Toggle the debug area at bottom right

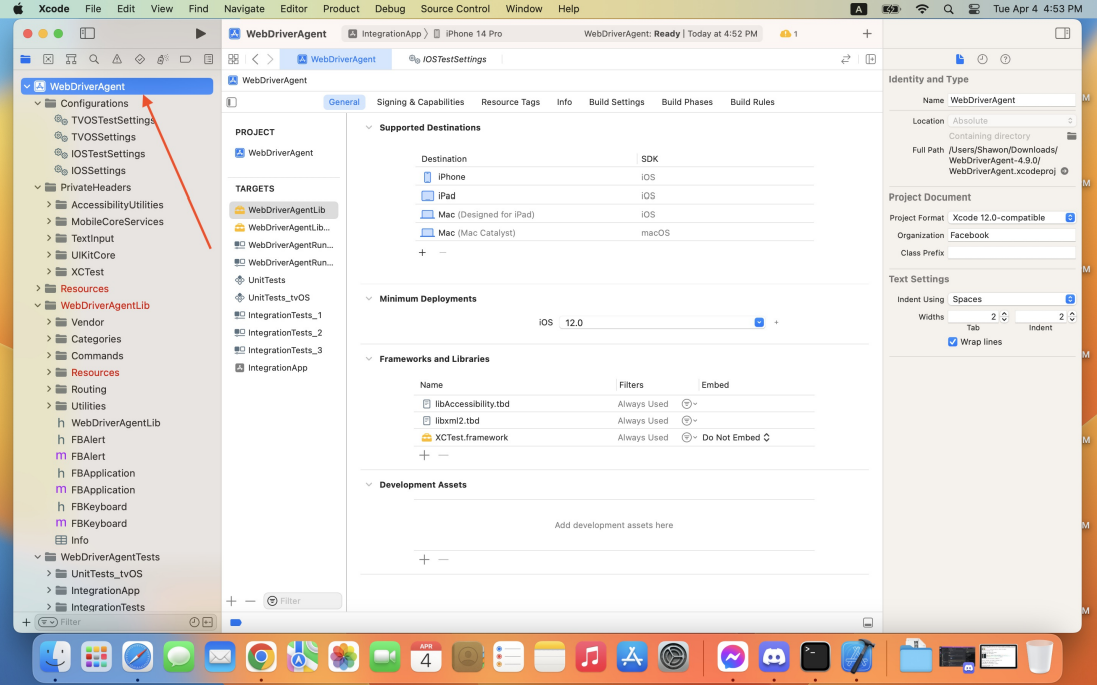pyautogui.click(x=868, y=623)
